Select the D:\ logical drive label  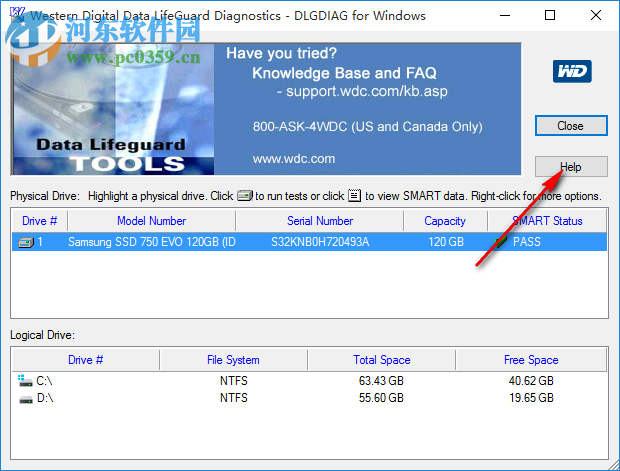click(45, 398)
